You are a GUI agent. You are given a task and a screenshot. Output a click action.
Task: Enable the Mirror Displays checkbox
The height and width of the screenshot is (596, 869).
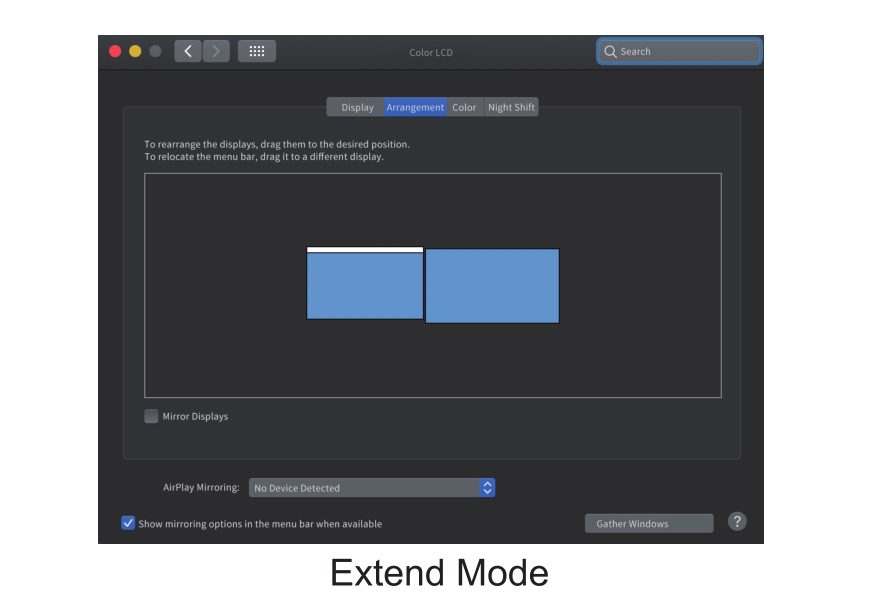[x=151, y=416]
